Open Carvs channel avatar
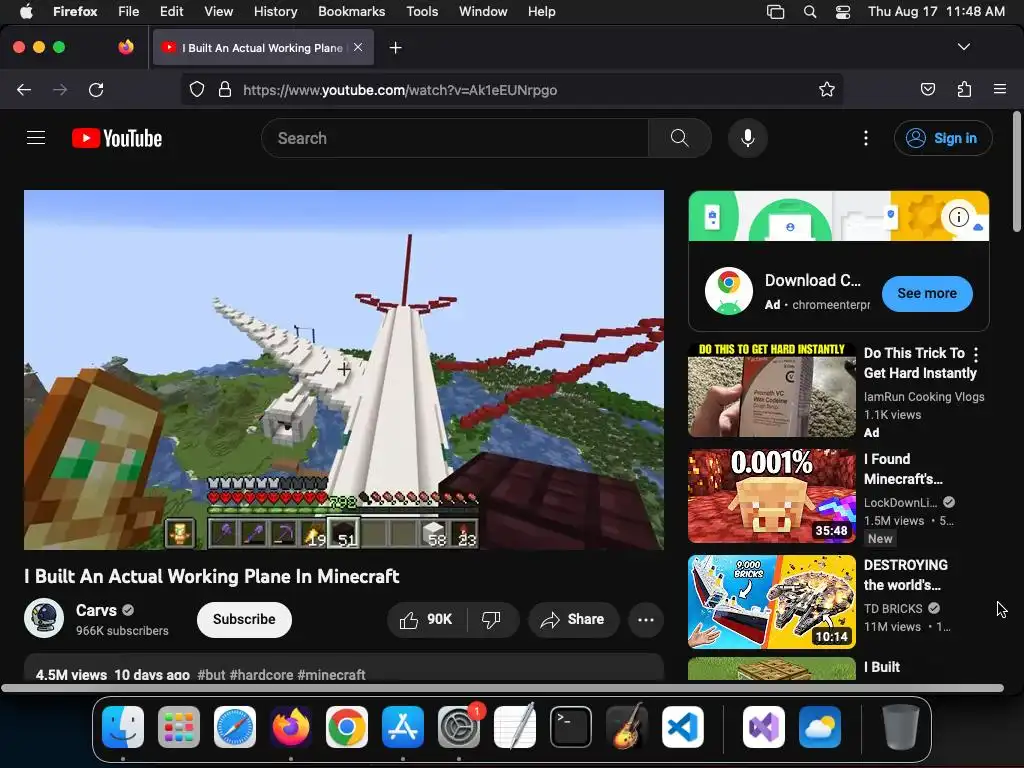Screen dimensions: 1024x768 coord(44,618)
